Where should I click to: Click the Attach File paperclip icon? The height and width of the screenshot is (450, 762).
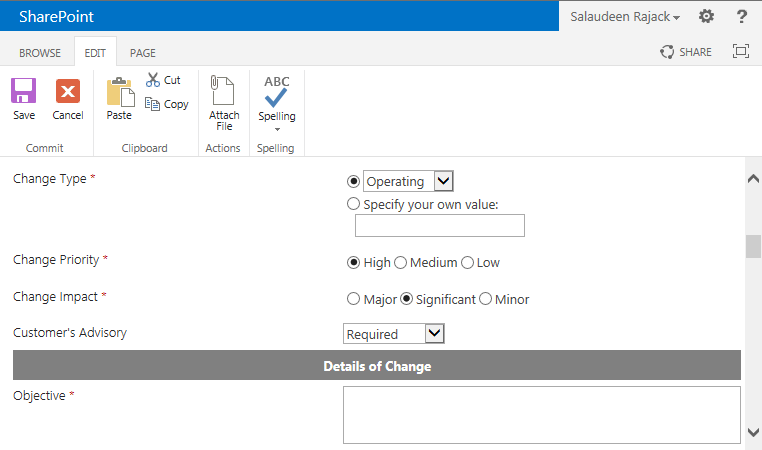[x=223, y=90]
